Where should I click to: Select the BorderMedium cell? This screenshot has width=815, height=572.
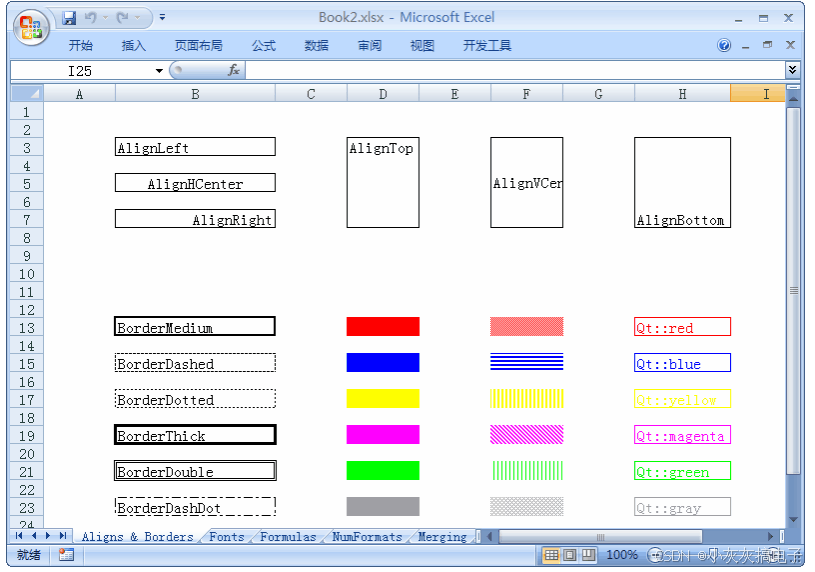pyautogui.click(x=195, y=327)
